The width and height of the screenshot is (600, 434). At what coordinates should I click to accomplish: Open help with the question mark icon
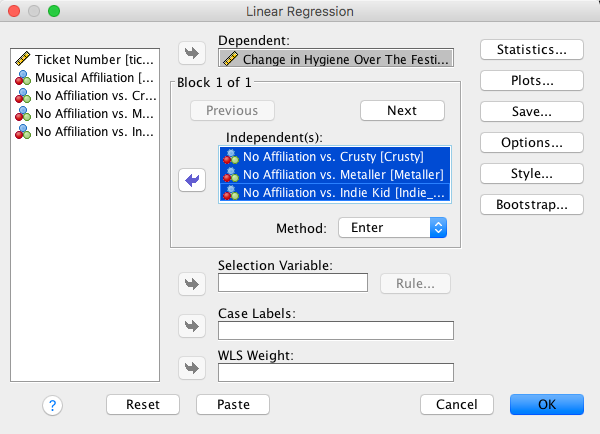click(53, 405)
